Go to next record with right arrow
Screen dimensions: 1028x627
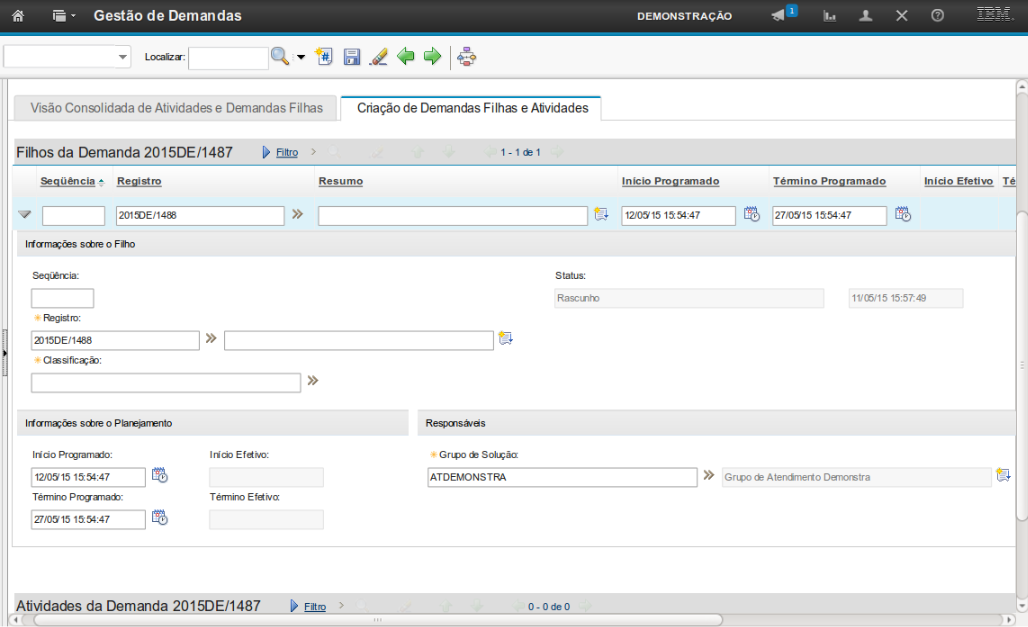coord(432,57)
